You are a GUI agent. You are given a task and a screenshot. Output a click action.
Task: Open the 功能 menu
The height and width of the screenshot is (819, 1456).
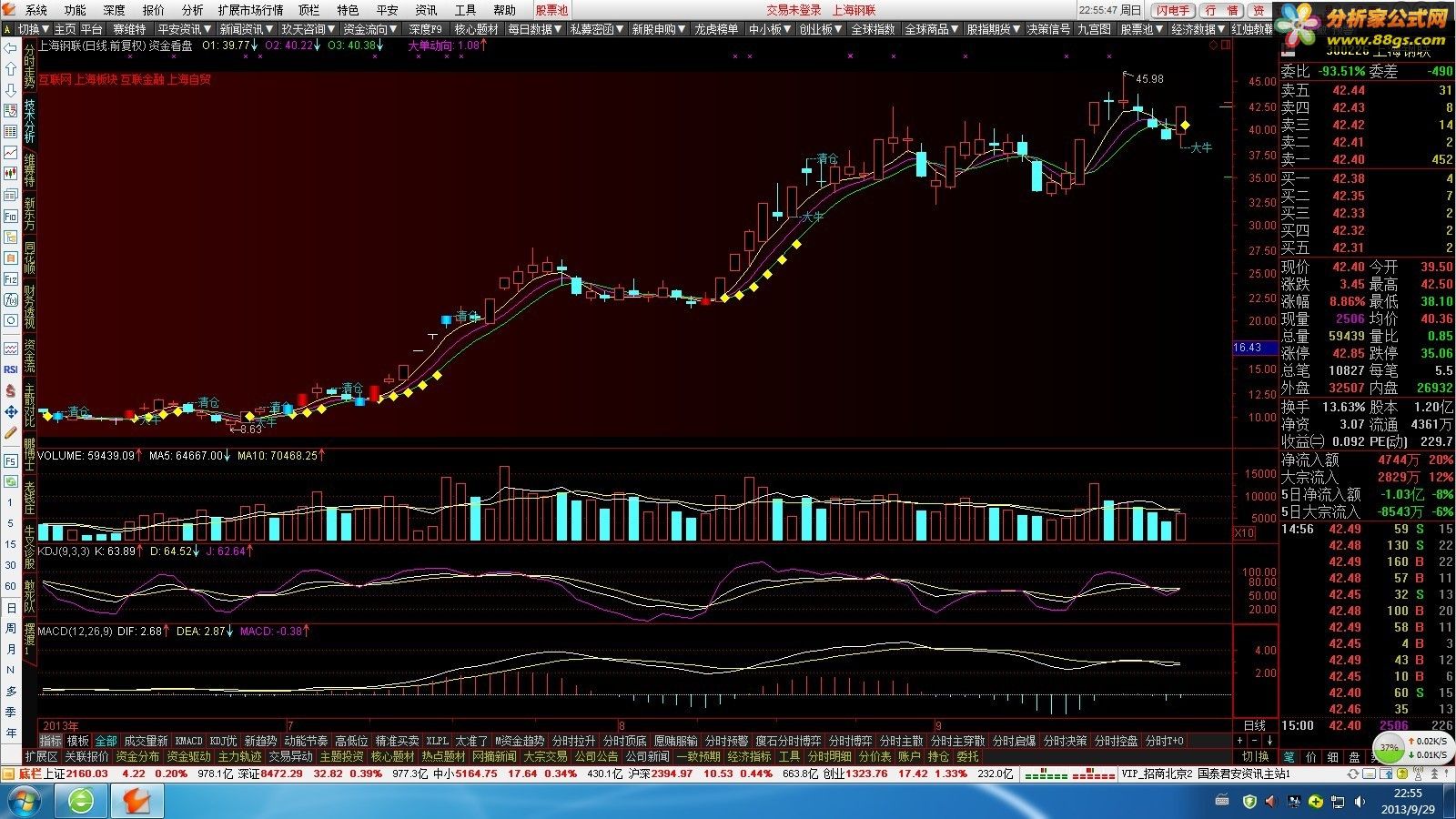coord(76,10)
